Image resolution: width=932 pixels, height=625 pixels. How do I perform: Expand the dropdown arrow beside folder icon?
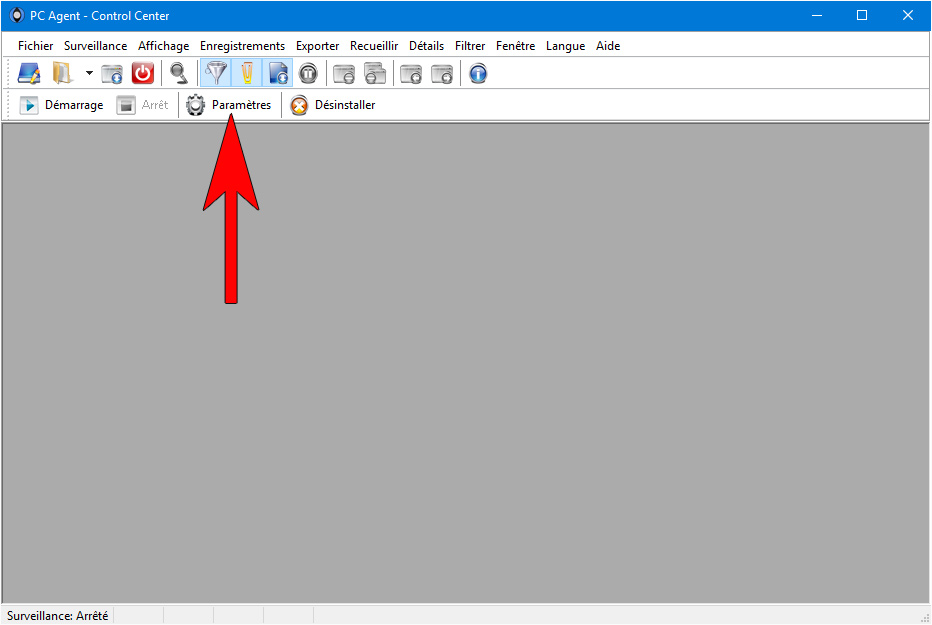pyautogui.click(x=89, y=74)
